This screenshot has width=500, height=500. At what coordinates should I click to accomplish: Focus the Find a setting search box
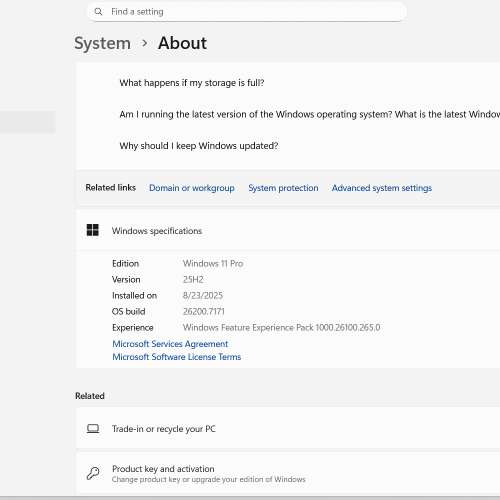(247, 12)
